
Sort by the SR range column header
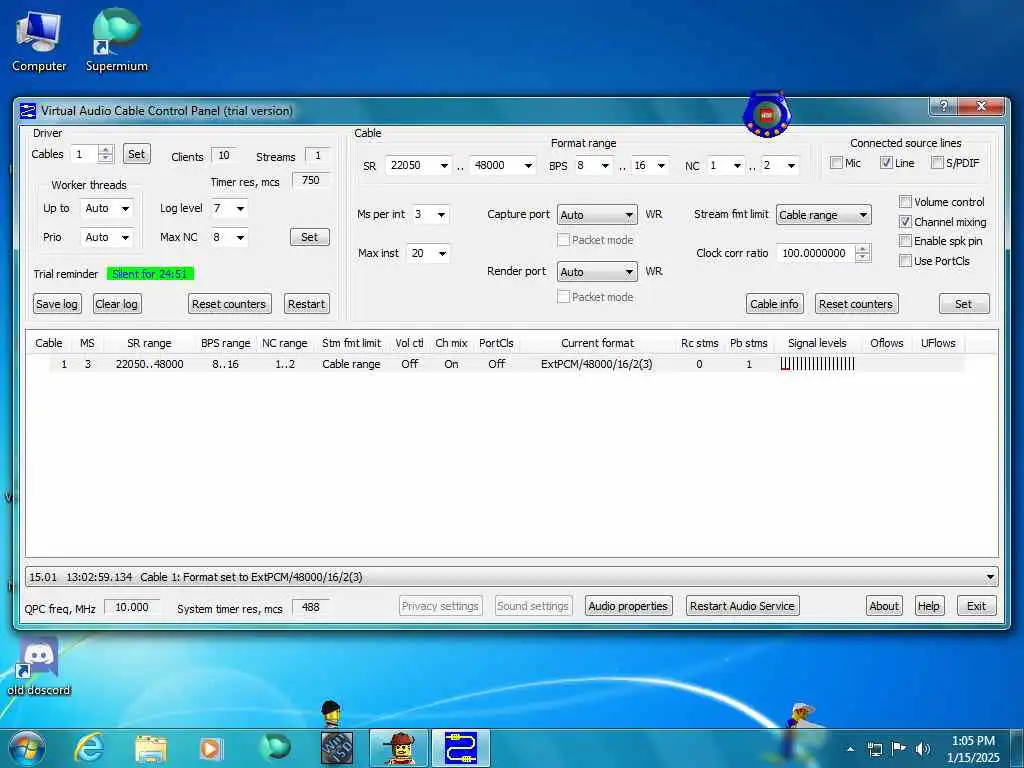point(149,343)
